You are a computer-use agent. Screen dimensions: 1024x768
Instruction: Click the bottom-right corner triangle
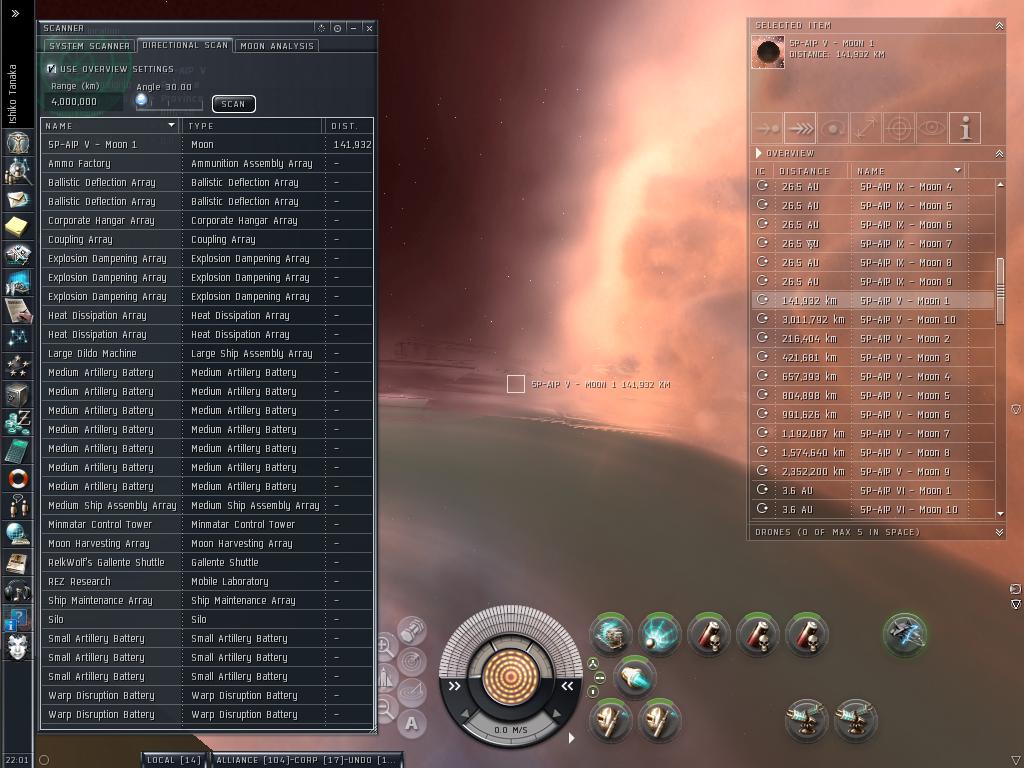tap(1016, 760)
